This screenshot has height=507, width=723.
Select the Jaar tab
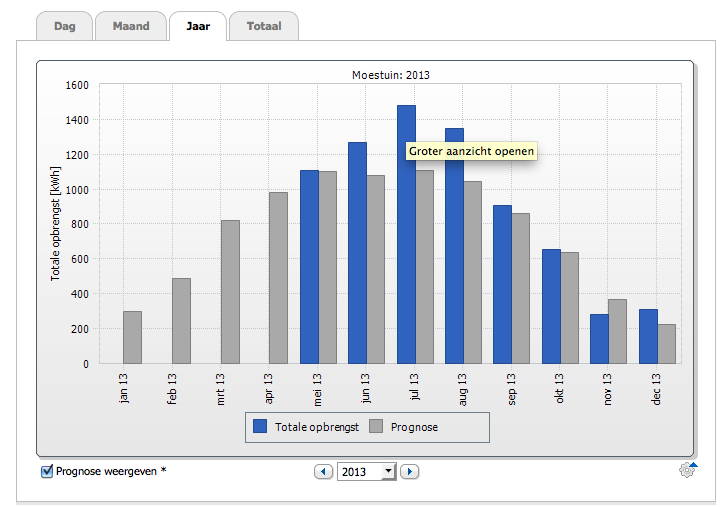pos(197,26)
